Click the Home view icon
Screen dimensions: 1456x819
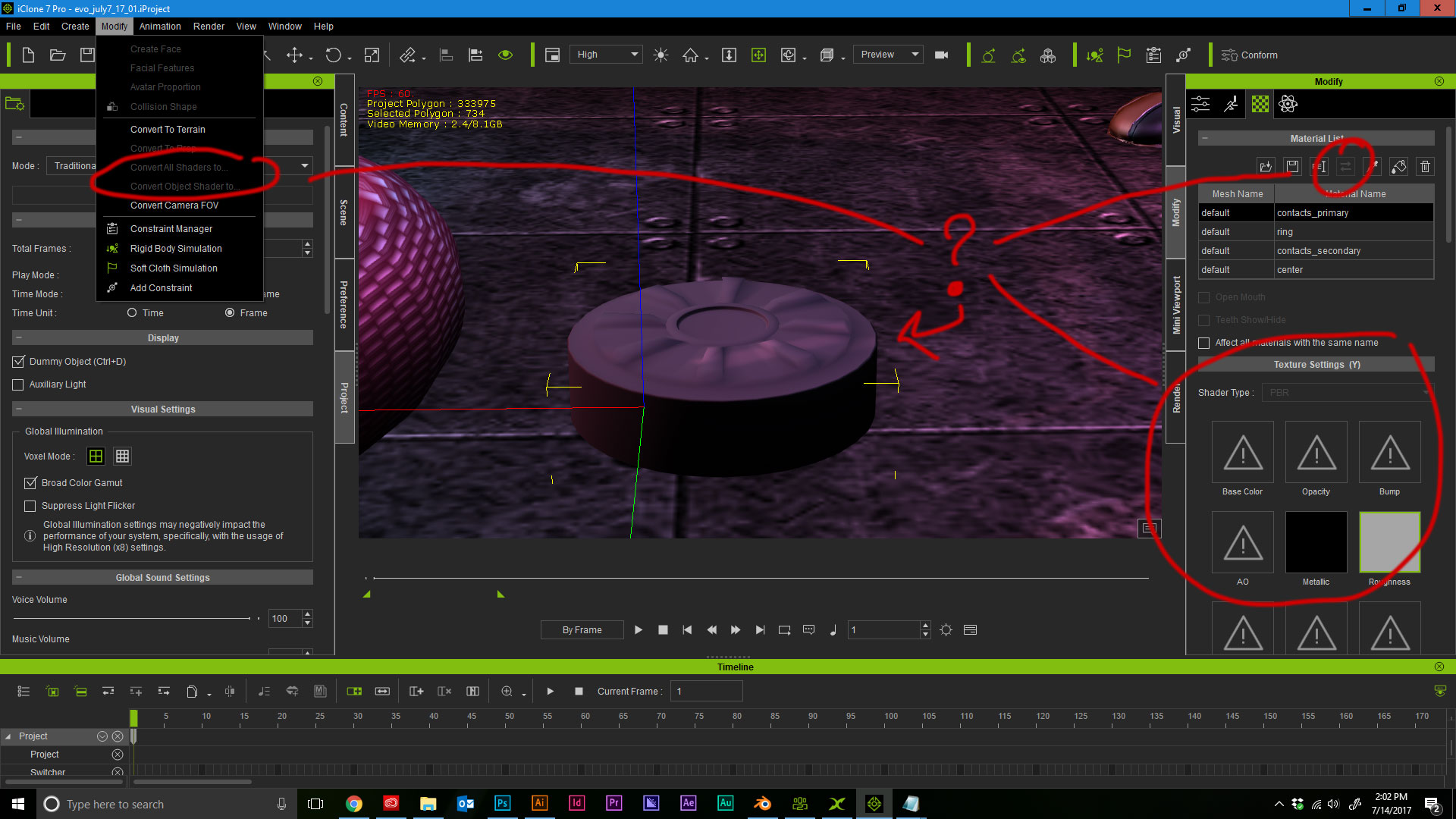point(690,55)
